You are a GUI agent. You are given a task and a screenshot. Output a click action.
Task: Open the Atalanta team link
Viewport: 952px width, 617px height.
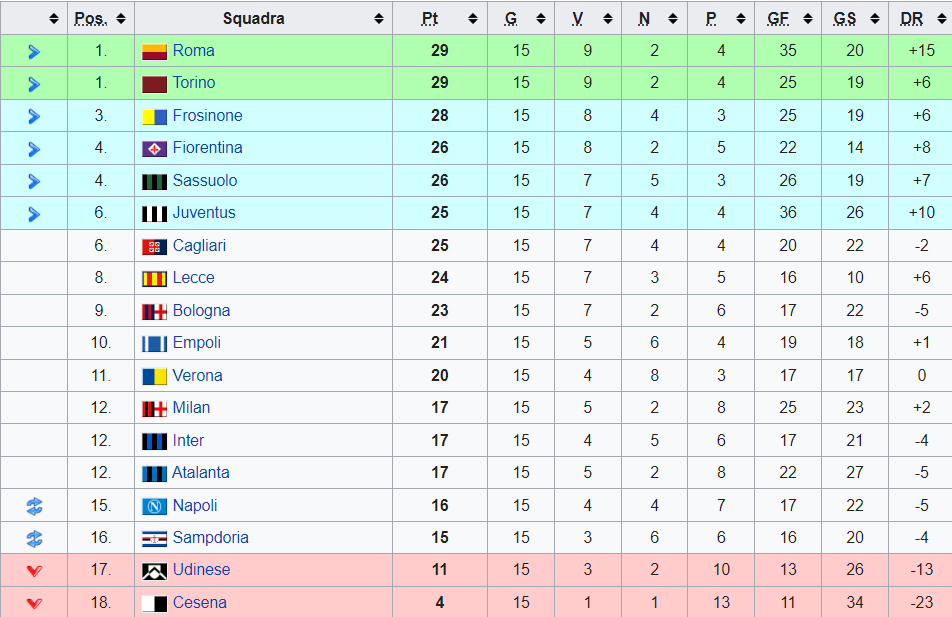coord(201,472)
